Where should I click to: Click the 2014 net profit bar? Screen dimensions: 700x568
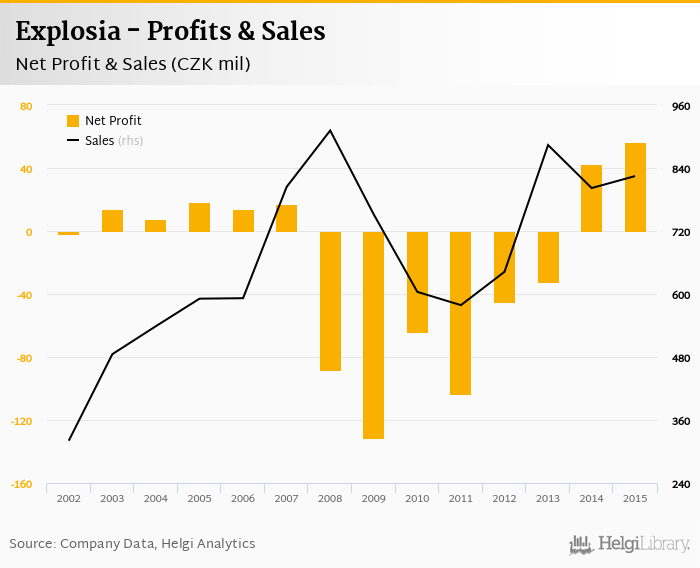592,199
